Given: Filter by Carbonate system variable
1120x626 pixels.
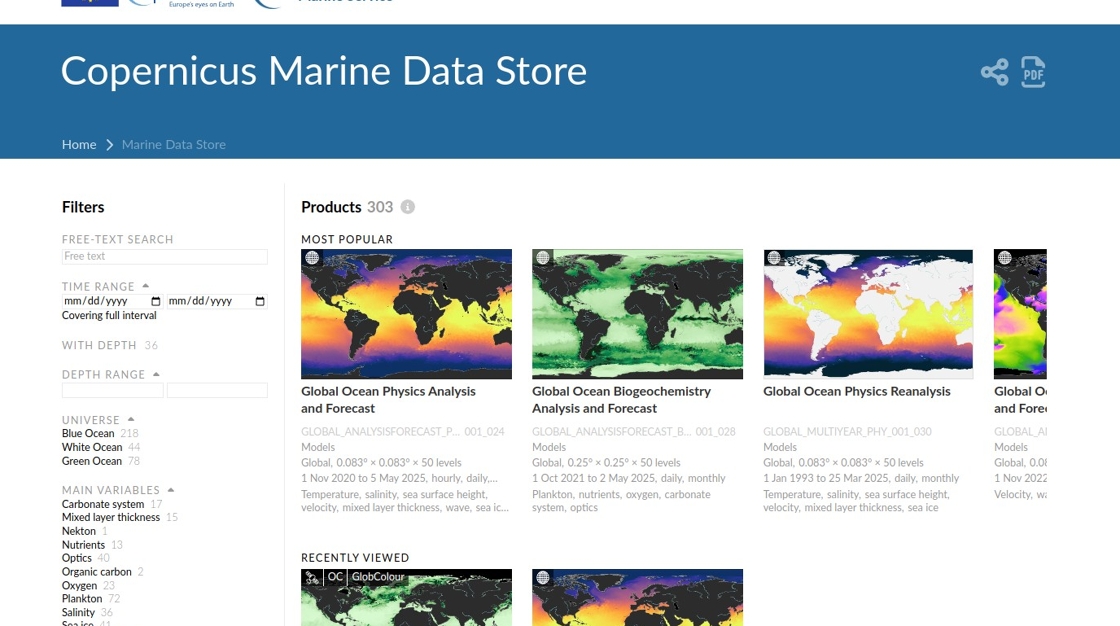Looking at the screenshot, I should coord(103,504).
